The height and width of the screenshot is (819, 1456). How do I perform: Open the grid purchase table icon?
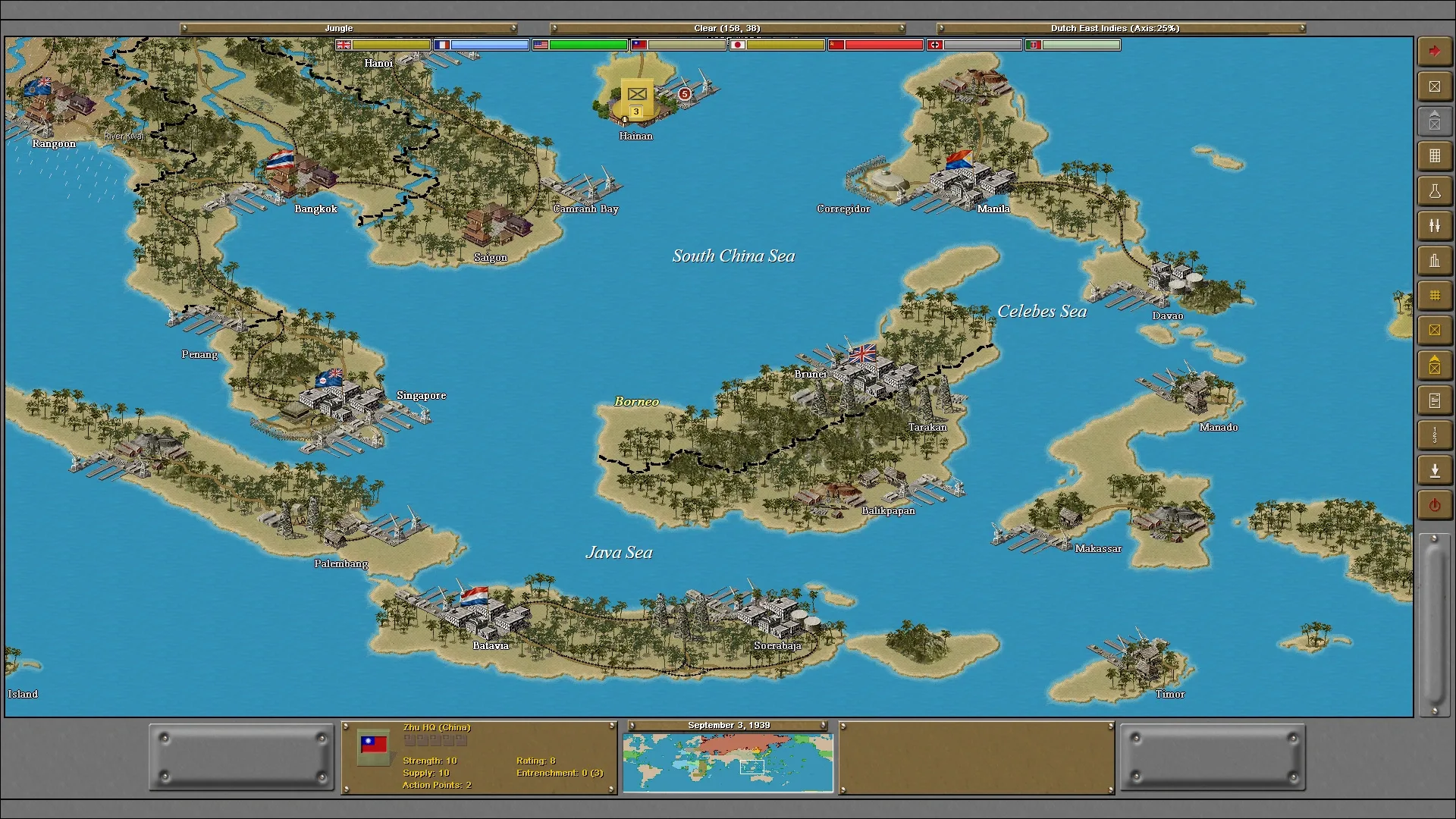(x=1434, y=156)
